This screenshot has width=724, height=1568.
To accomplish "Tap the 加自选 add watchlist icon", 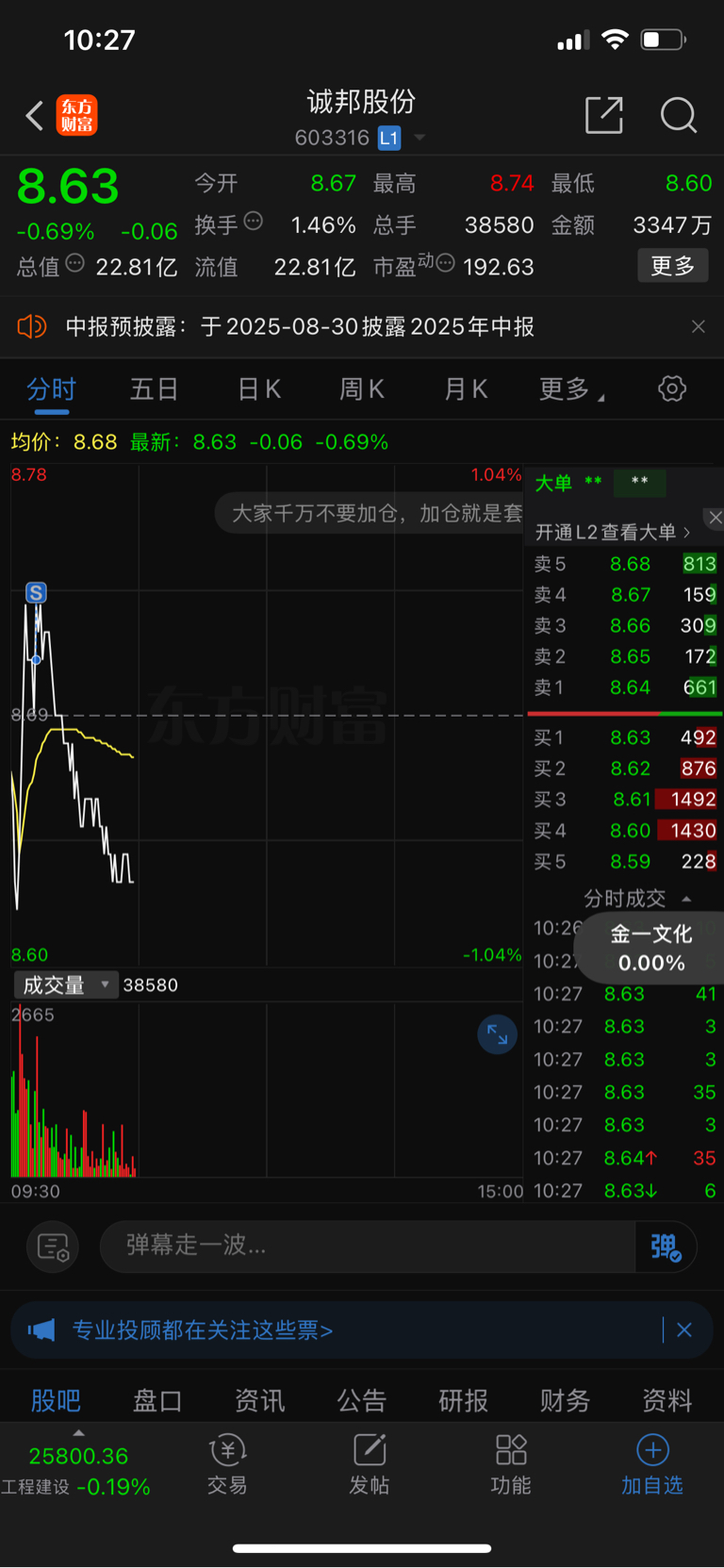I will (651, 1465).
